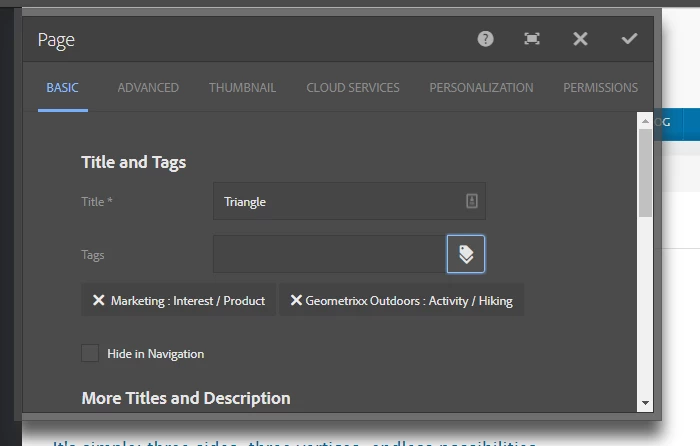Focus the empty Tags input field
Screen dimensions: 700x446
coord(329,254)
